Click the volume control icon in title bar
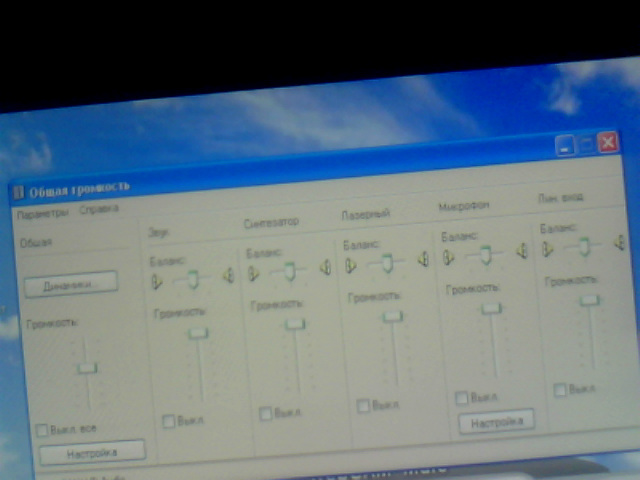640x480 pixels. point(18,192)
